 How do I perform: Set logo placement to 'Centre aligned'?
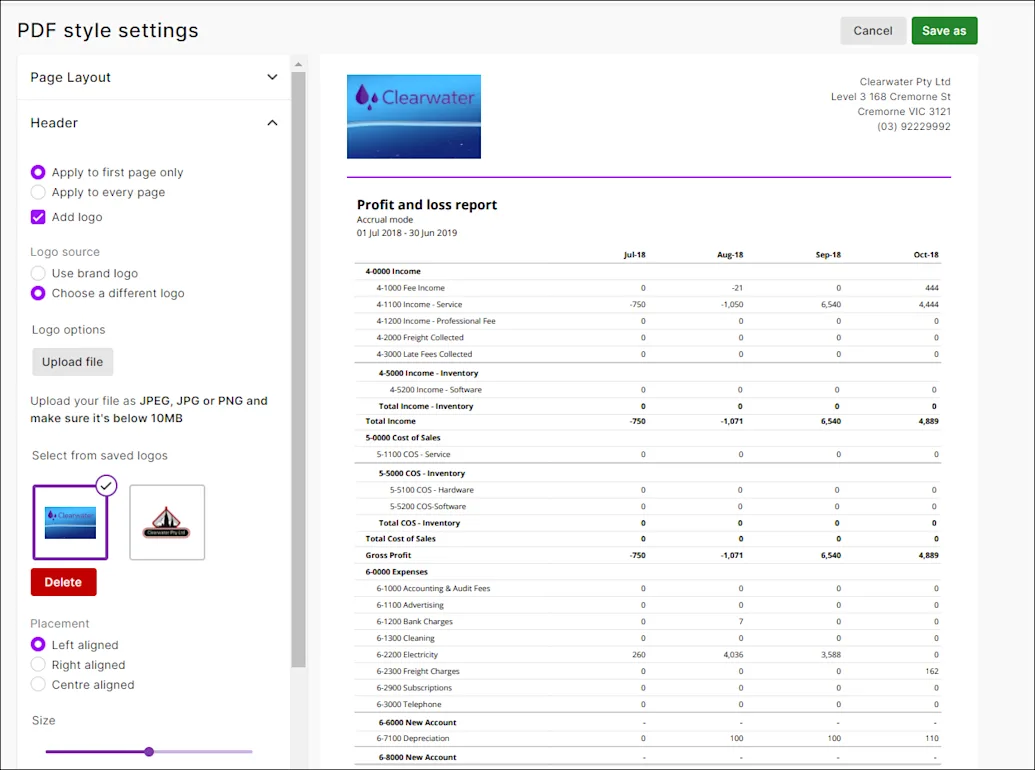(x=38, y=684)
